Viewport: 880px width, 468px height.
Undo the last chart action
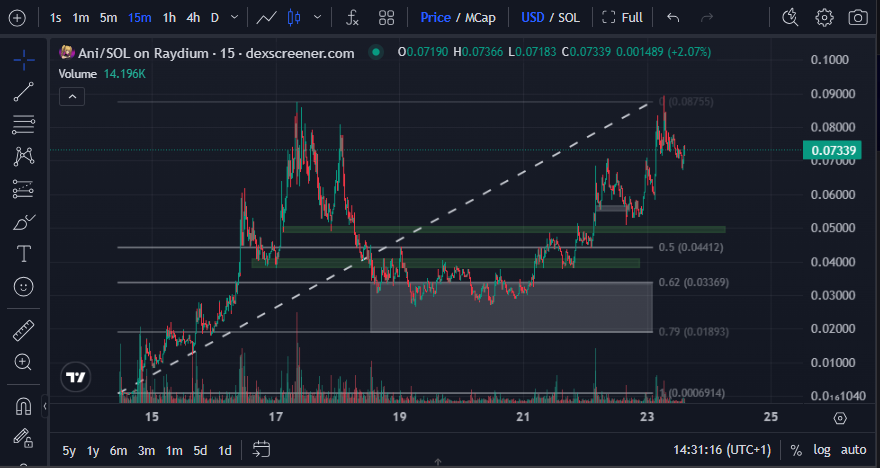pos(673,18)
